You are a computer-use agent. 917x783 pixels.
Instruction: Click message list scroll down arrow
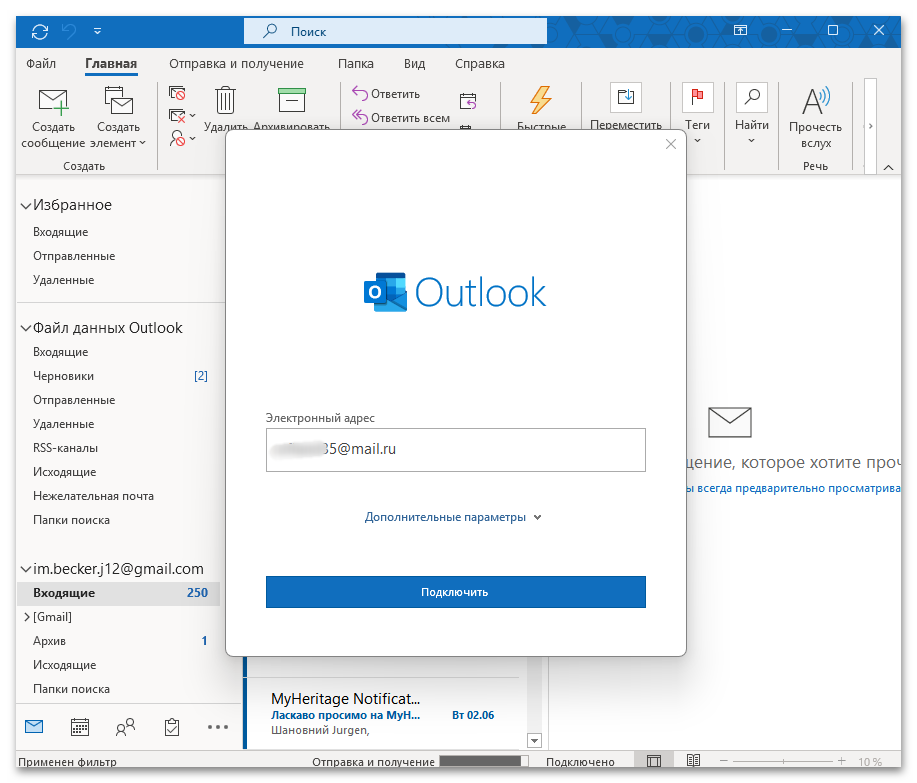[x=535, y=740]
